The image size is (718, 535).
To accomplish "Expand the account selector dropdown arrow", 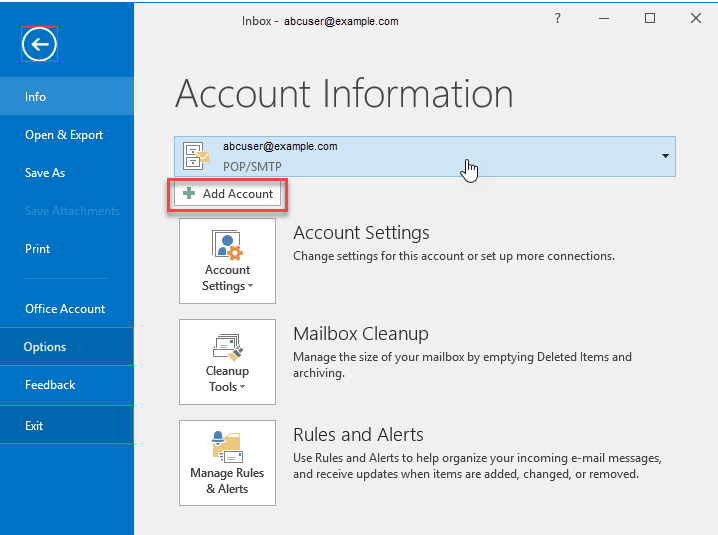I will [665, 157].
